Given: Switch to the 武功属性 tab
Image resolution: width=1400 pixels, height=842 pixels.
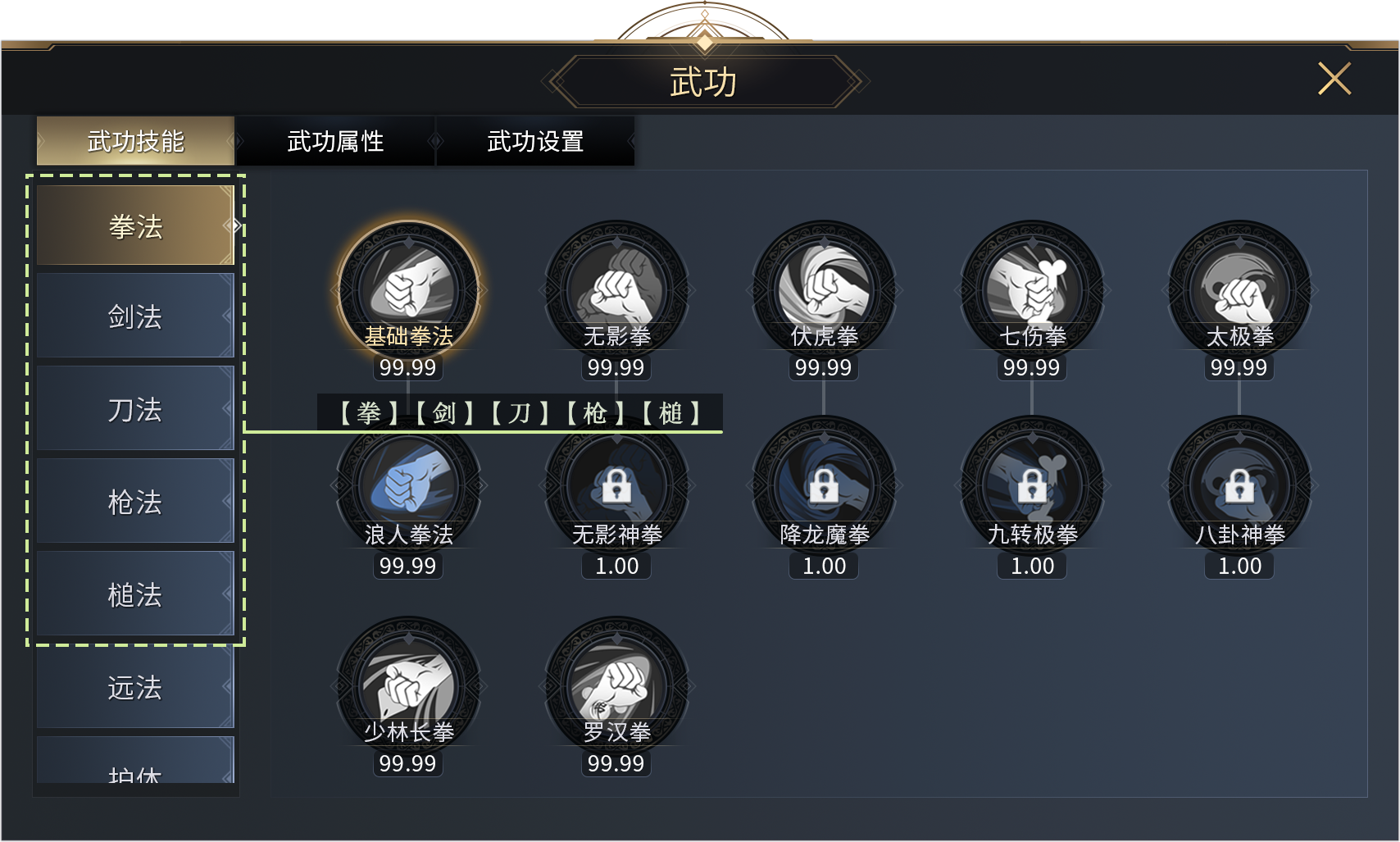Looking at the screenshot, I should click(x=335, y=141).
